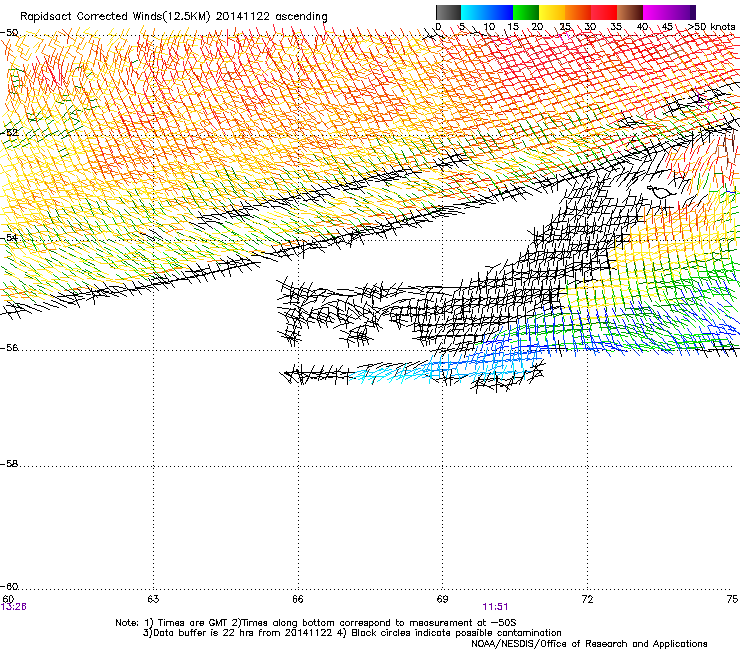Click the latitude label '-60'
The image size is (740, 650).
point(9,587)
